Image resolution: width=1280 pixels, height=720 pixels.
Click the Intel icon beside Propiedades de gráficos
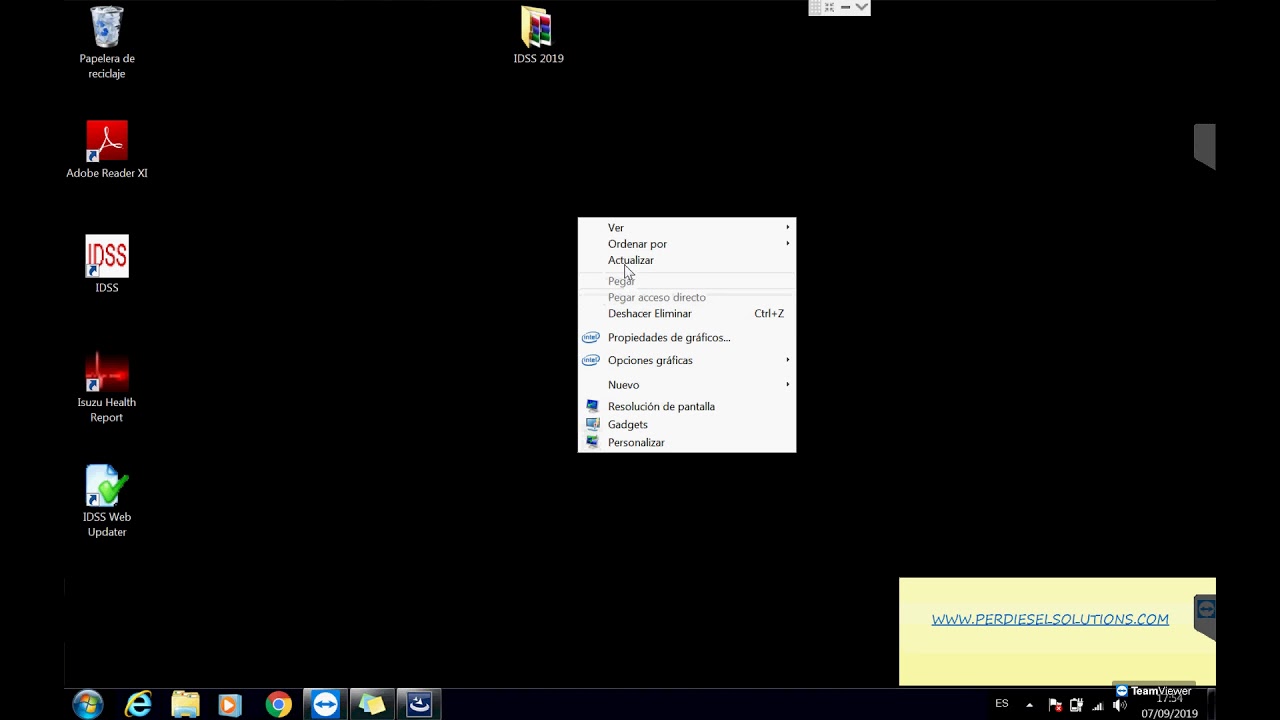coord(591,338)
